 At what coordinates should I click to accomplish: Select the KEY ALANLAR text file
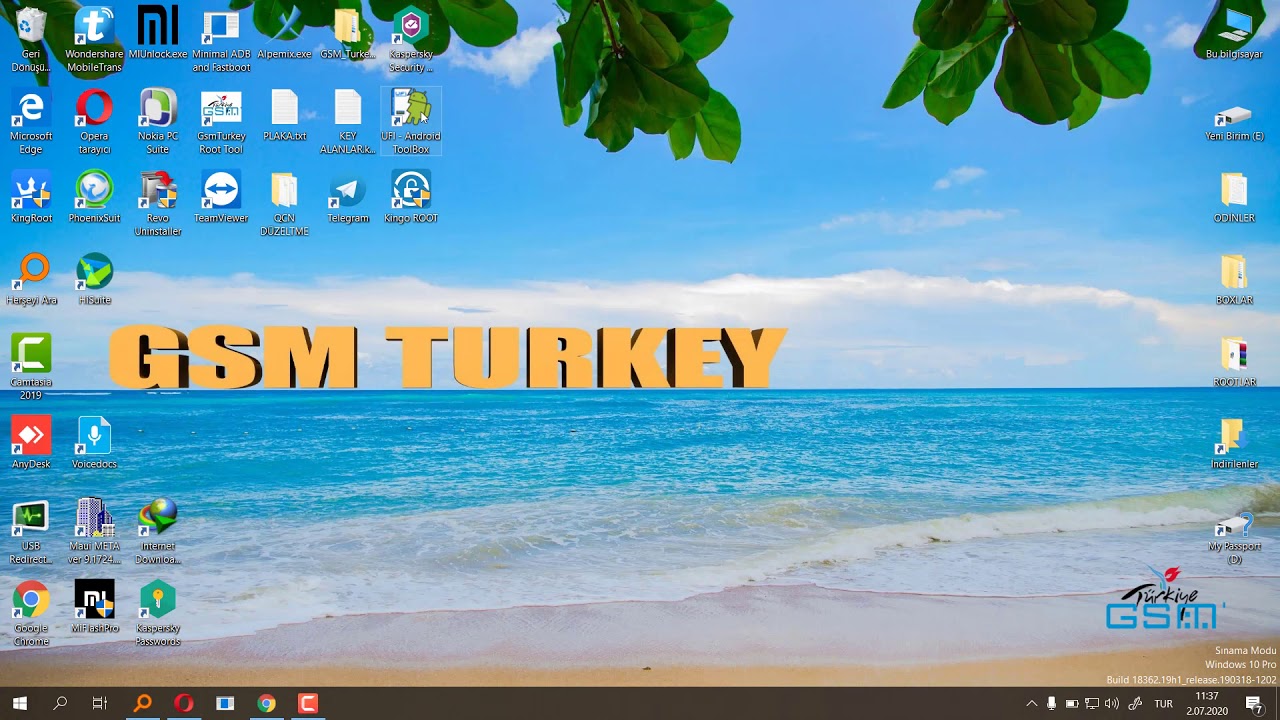click(x=347, y=122)
